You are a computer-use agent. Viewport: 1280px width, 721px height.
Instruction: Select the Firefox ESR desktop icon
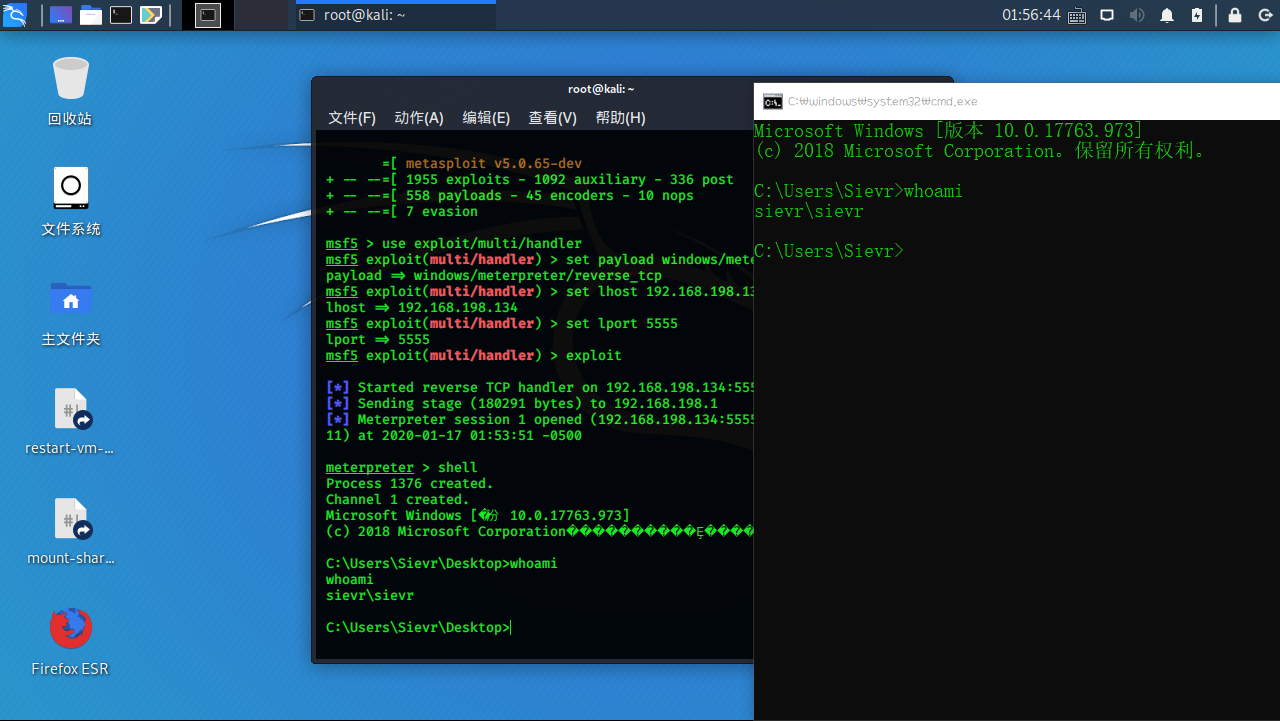pos(70,641)
